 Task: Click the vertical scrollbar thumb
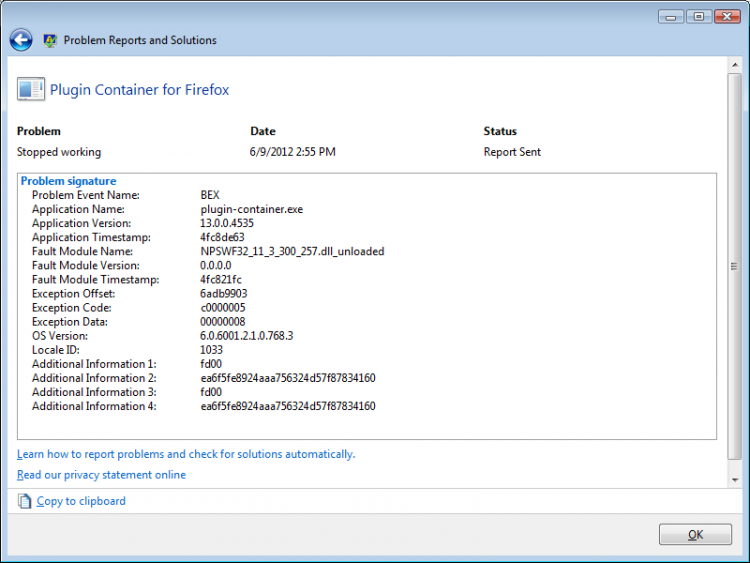pyautogui.click(x=735, y=266)
